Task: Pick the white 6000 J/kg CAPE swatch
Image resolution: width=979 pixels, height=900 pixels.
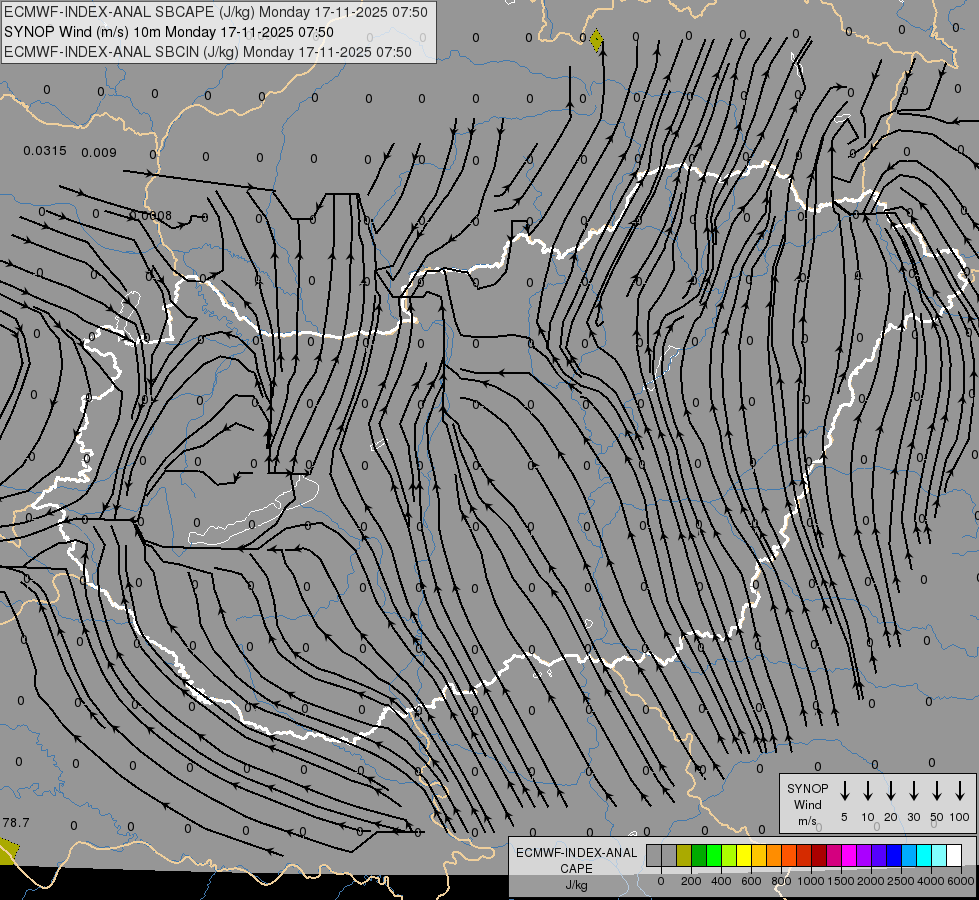Action: pos(954,855)
